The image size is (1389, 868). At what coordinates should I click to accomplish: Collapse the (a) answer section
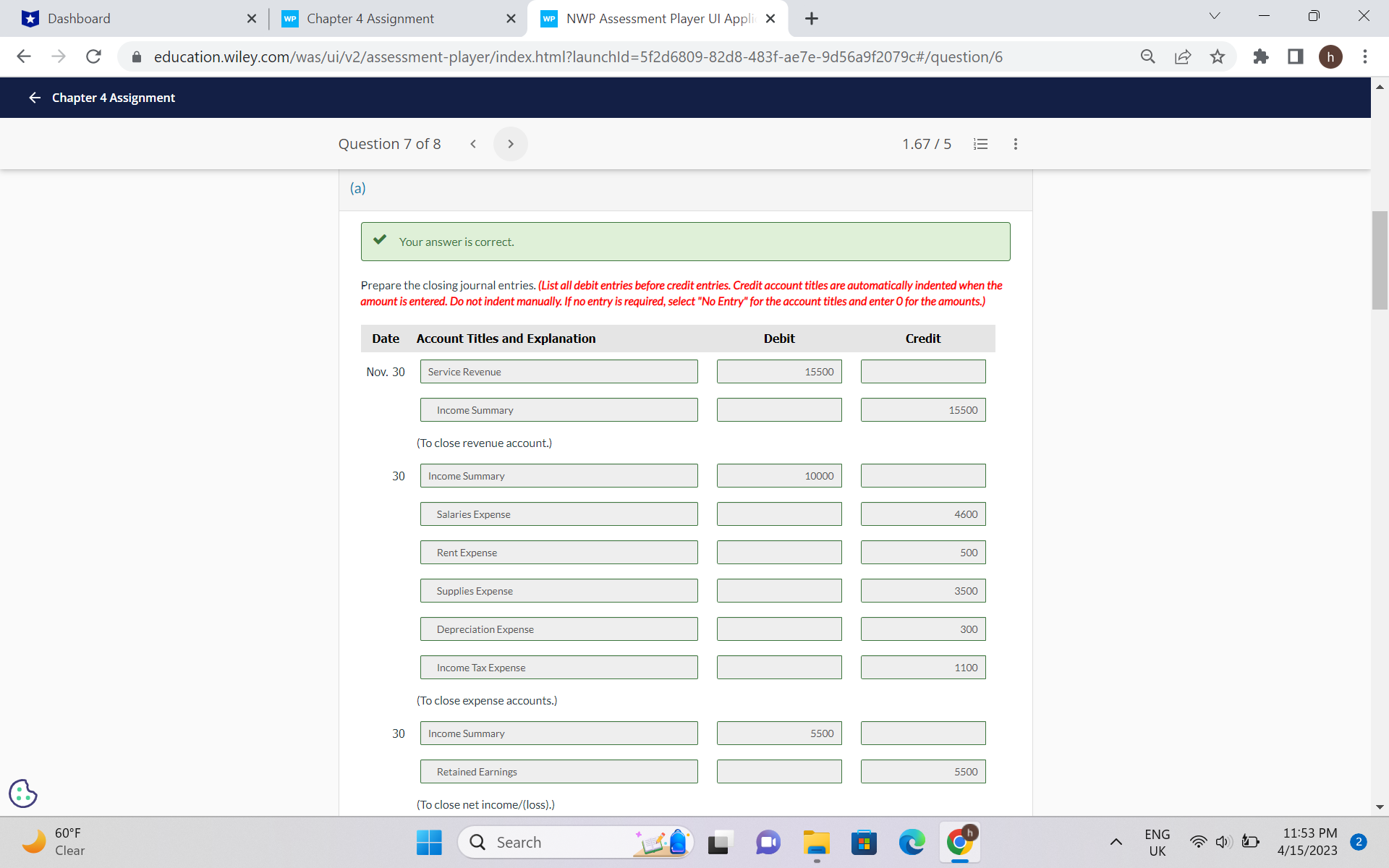click(357, 188)
